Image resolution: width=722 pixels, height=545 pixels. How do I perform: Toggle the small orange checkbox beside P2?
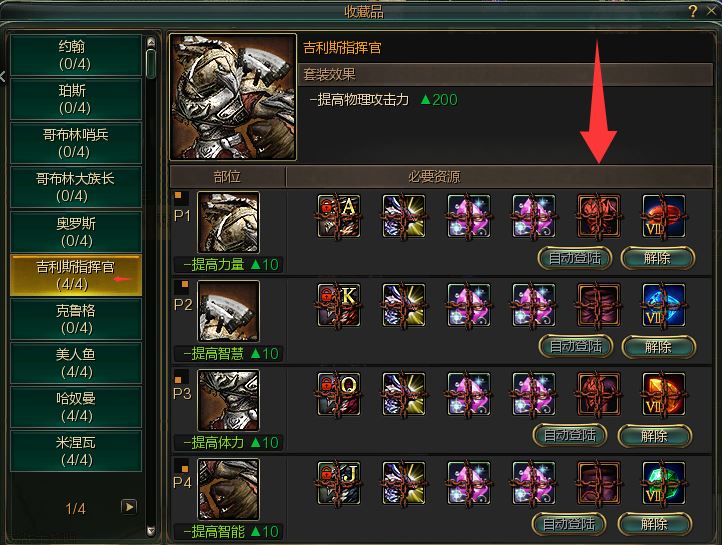185,284
